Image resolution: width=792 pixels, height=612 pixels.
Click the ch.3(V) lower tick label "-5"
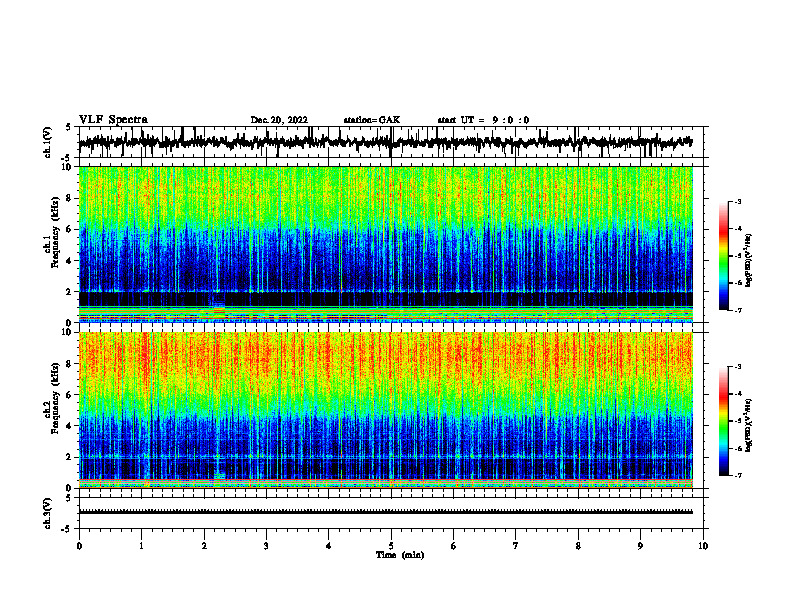coord(67,529)
